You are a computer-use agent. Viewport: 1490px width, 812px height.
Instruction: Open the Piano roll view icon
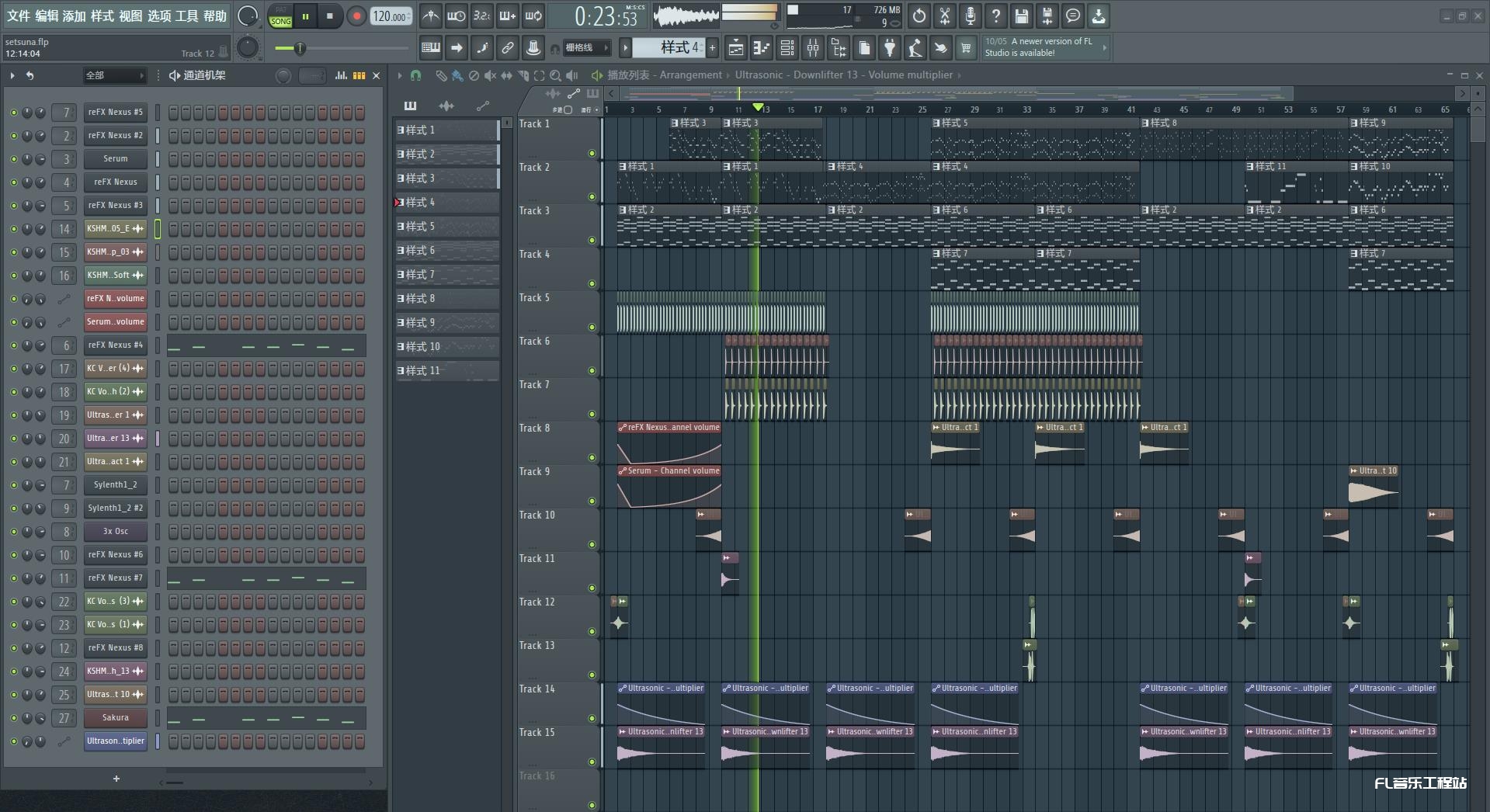761,48
